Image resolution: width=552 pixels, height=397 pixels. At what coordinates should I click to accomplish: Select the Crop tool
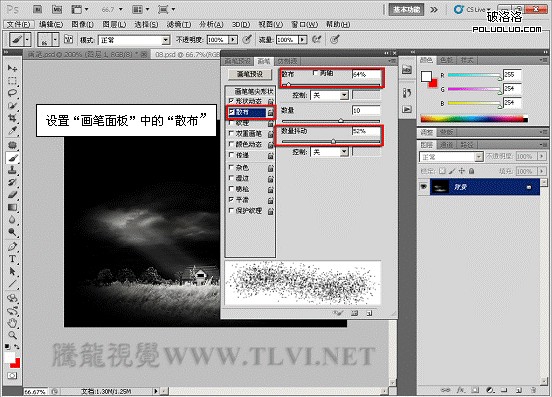(x=12, y=118)
